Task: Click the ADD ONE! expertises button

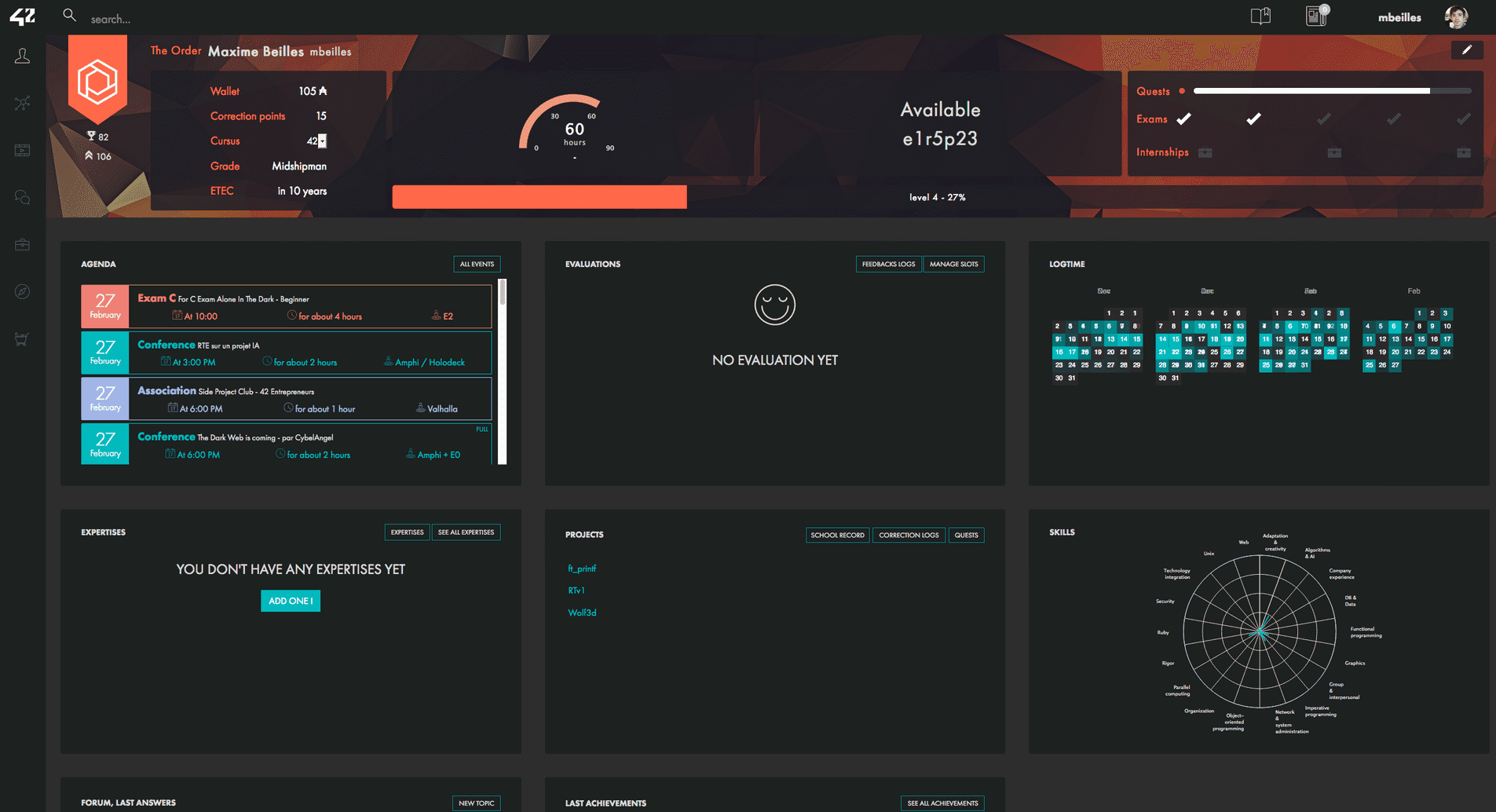Action: tap(290, 601)
